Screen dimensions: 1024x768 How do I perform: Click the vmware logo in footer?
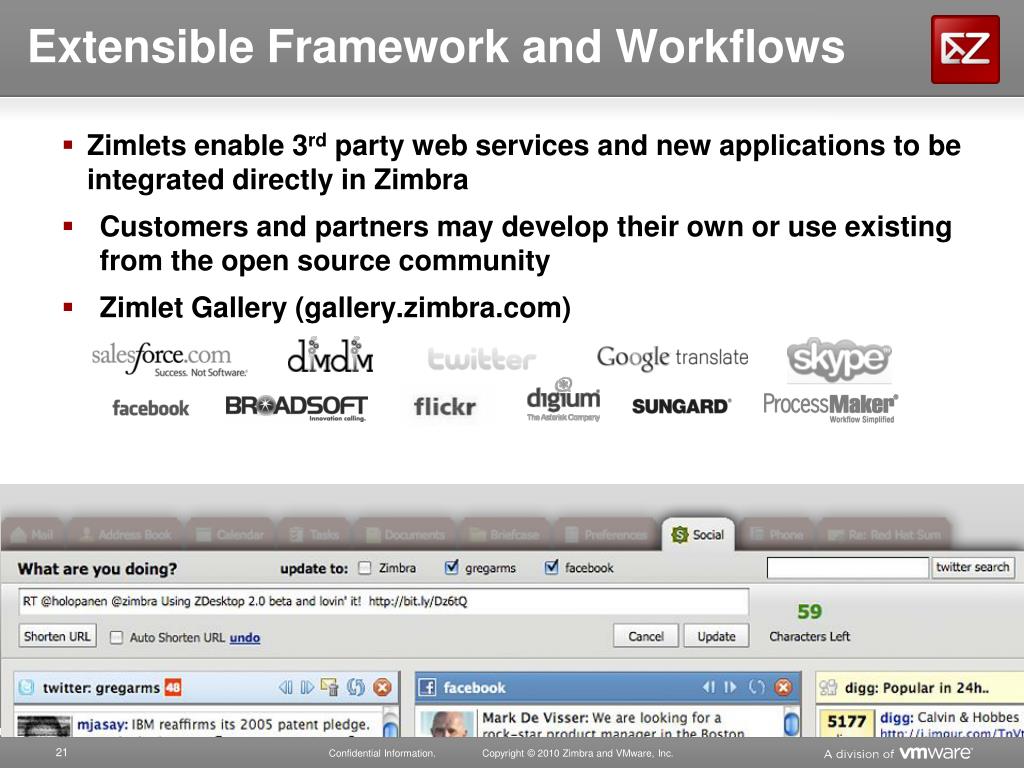tap(935, 752)
